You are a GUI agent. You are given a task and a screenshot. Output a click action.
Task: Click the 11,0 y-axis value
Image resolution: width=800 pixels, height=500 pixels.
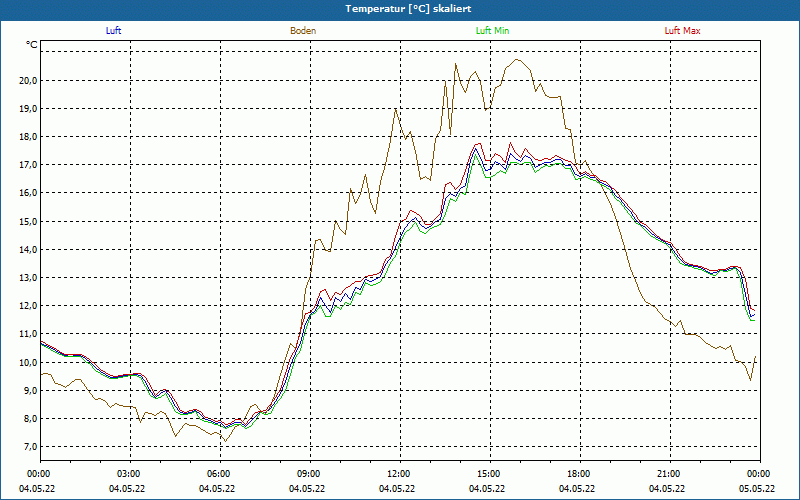point(28,333)
